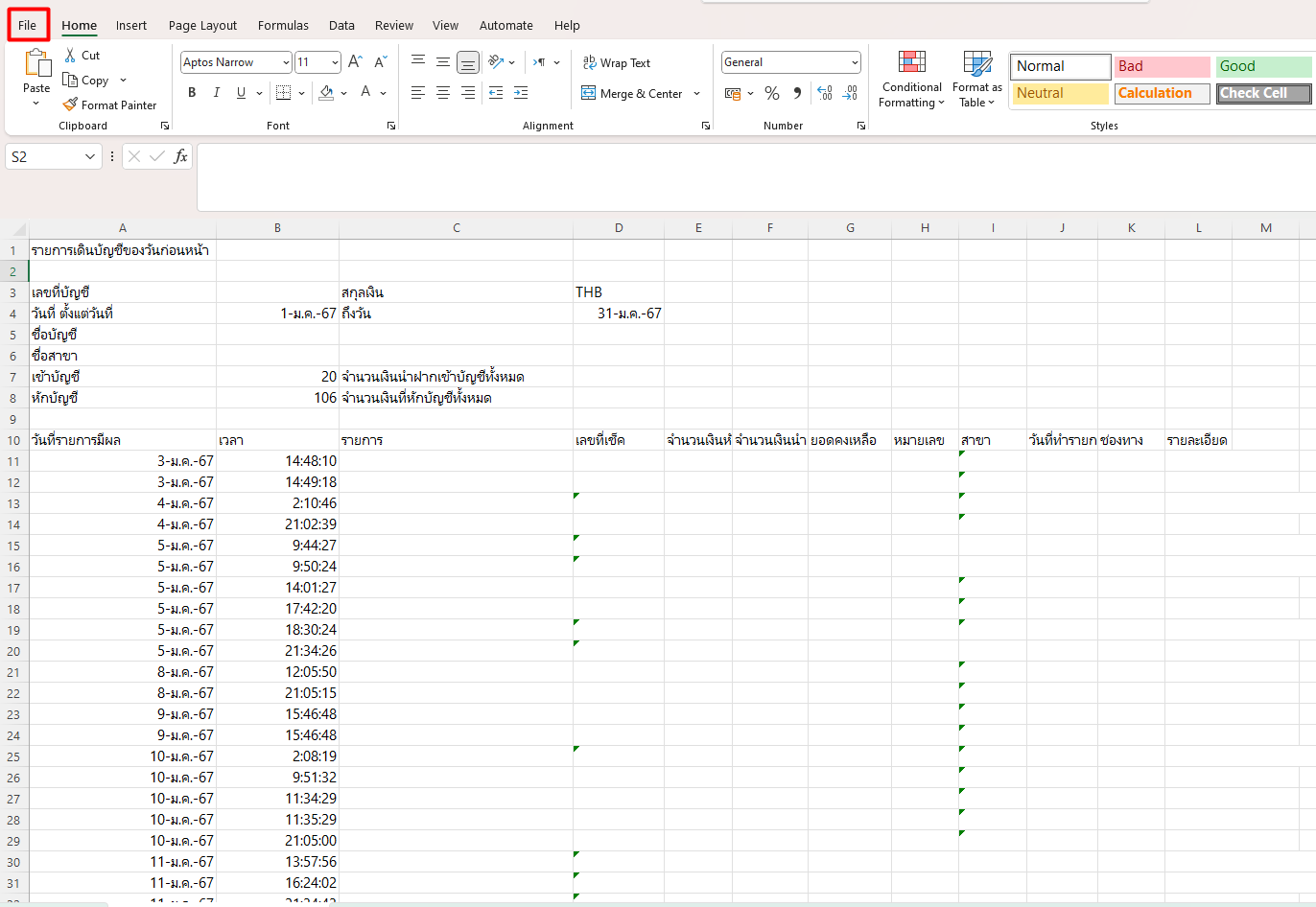Open the File tab
This screenshot has height=907, width=1316.
[x=27, y=25]
